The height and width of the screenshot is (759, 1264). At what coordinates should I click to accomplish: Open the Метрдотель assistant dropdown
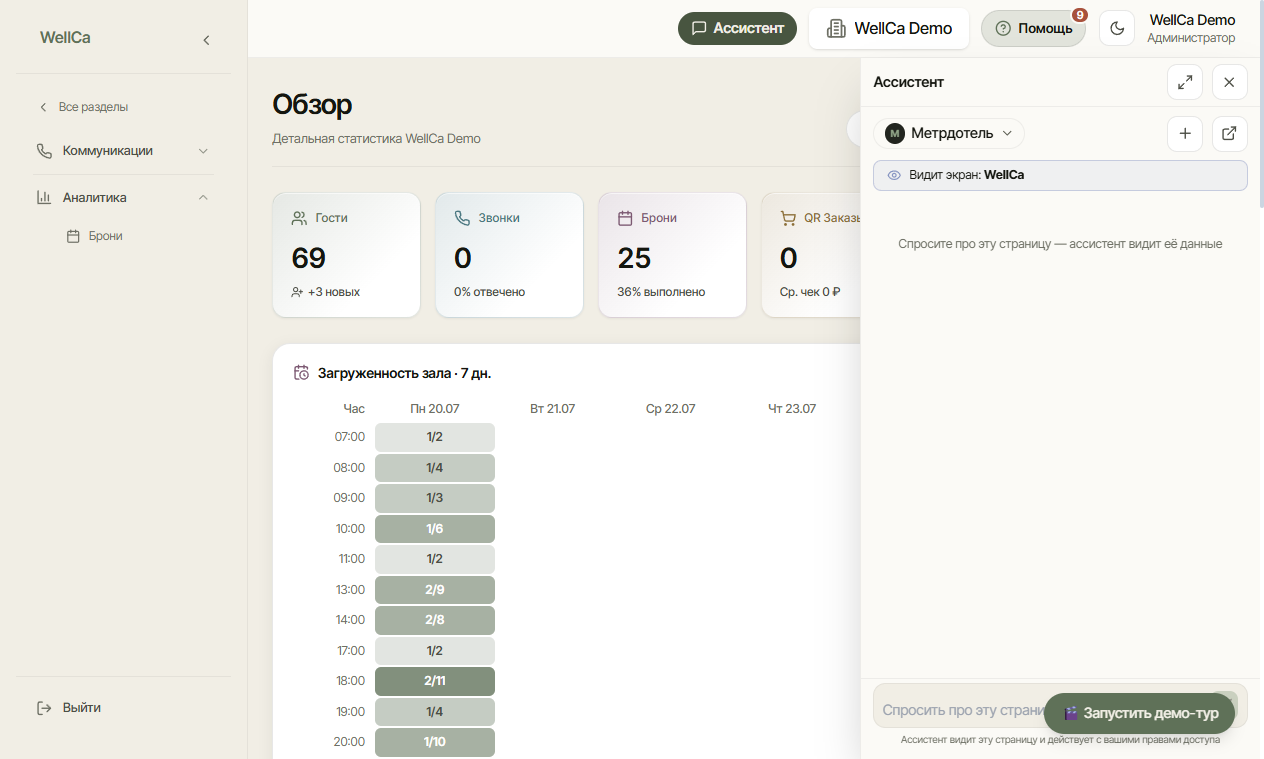[x=949, y=133]
